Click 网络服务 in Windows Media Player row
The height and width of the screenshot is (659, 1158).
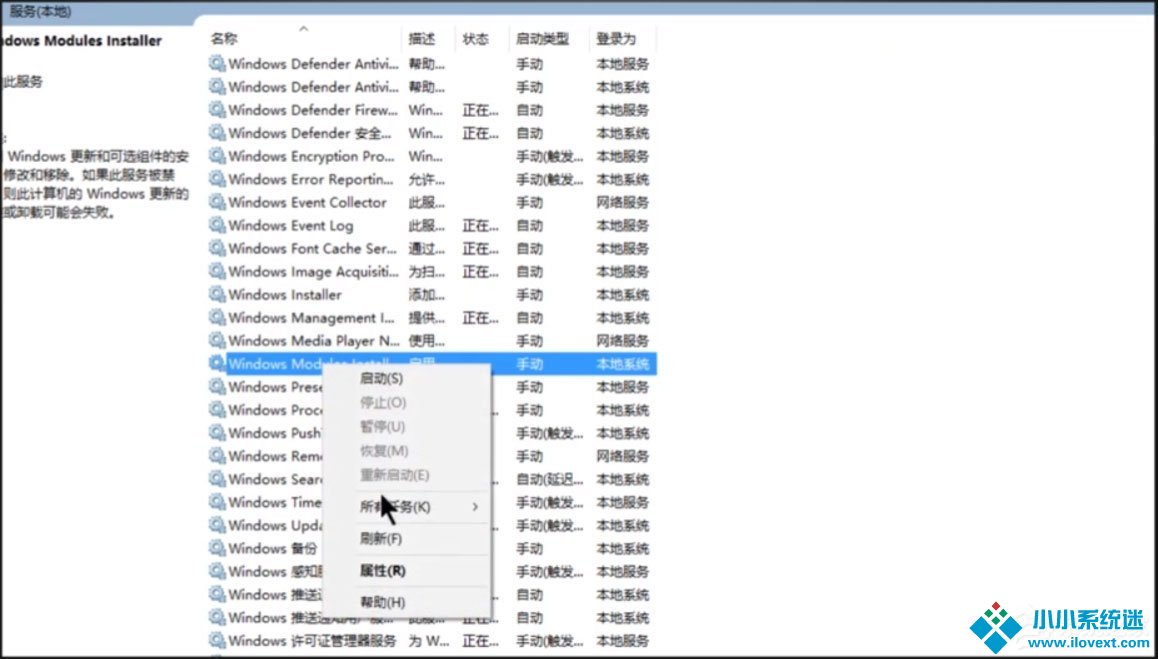[623, 341]
